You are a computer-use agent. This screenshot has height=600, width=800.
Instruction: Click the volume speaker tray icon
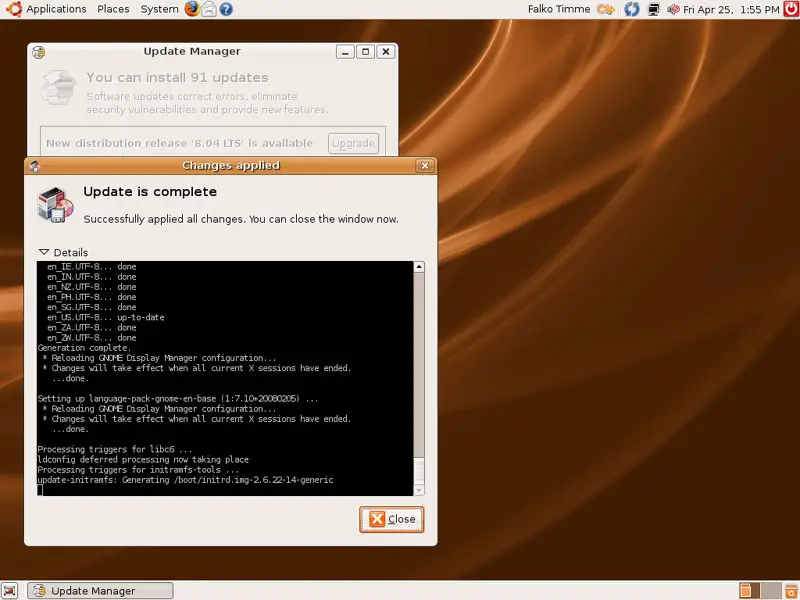tap(673, 9)
